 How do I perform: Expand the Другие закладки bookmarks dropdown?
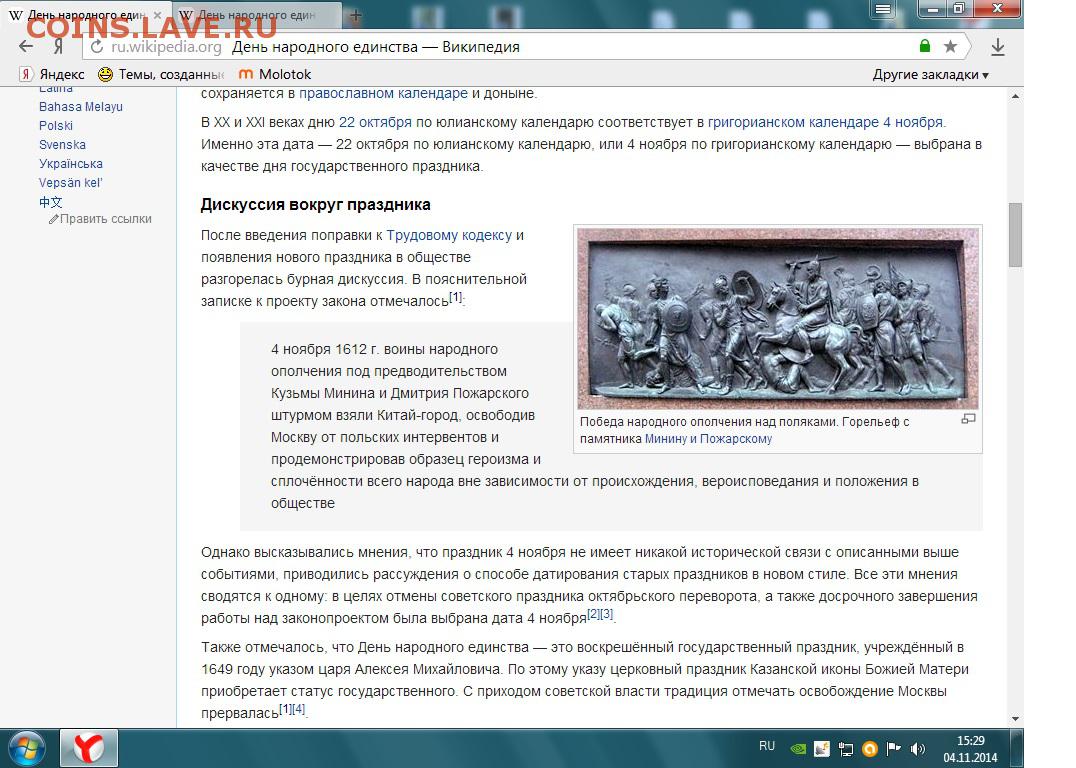(x=931, y=75)
